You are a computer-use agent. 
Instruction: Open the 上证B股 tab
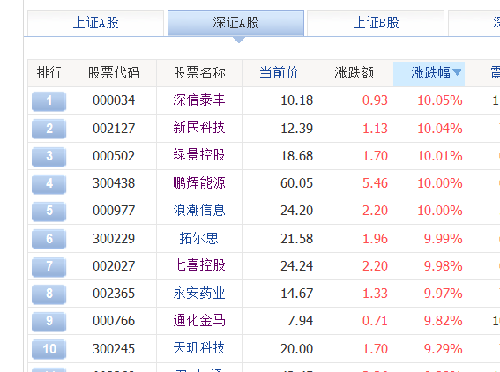[x=376, y=23]
